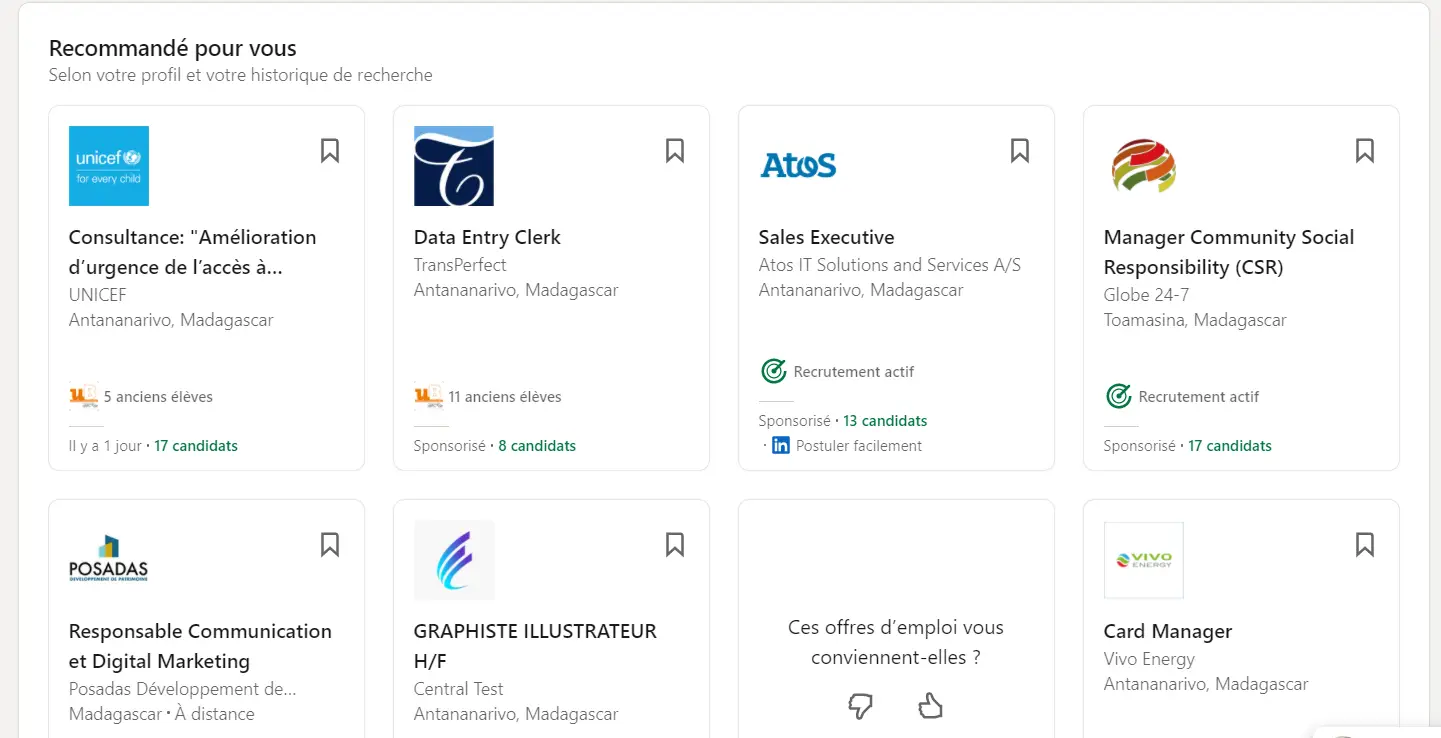Click the '13 candidats' text
Image resolution: width=1441 pixels, height=738 pixels.
click(x=885, y=421)
